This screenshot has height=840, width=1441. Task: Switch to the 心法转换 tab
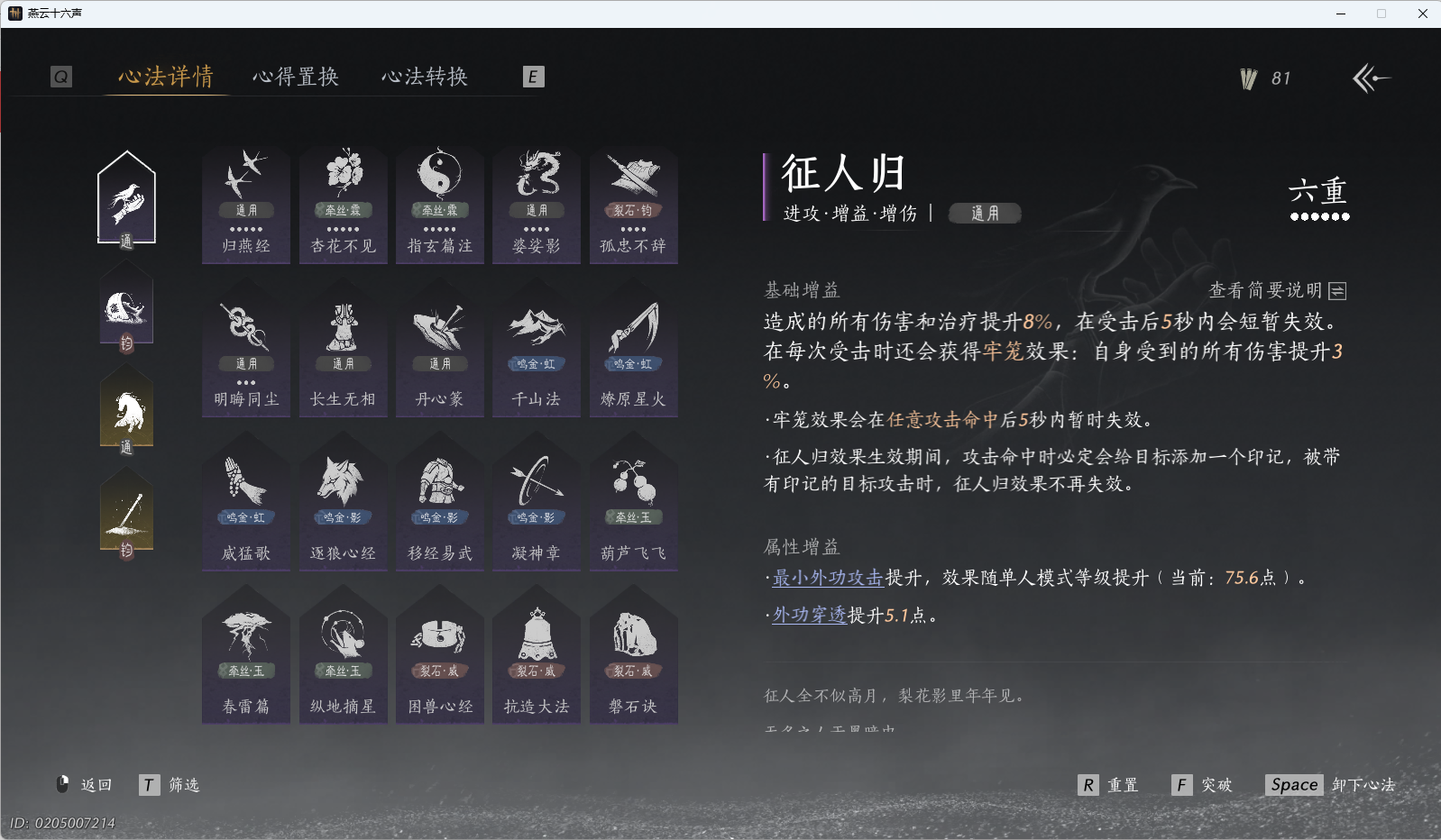(425, 77)
